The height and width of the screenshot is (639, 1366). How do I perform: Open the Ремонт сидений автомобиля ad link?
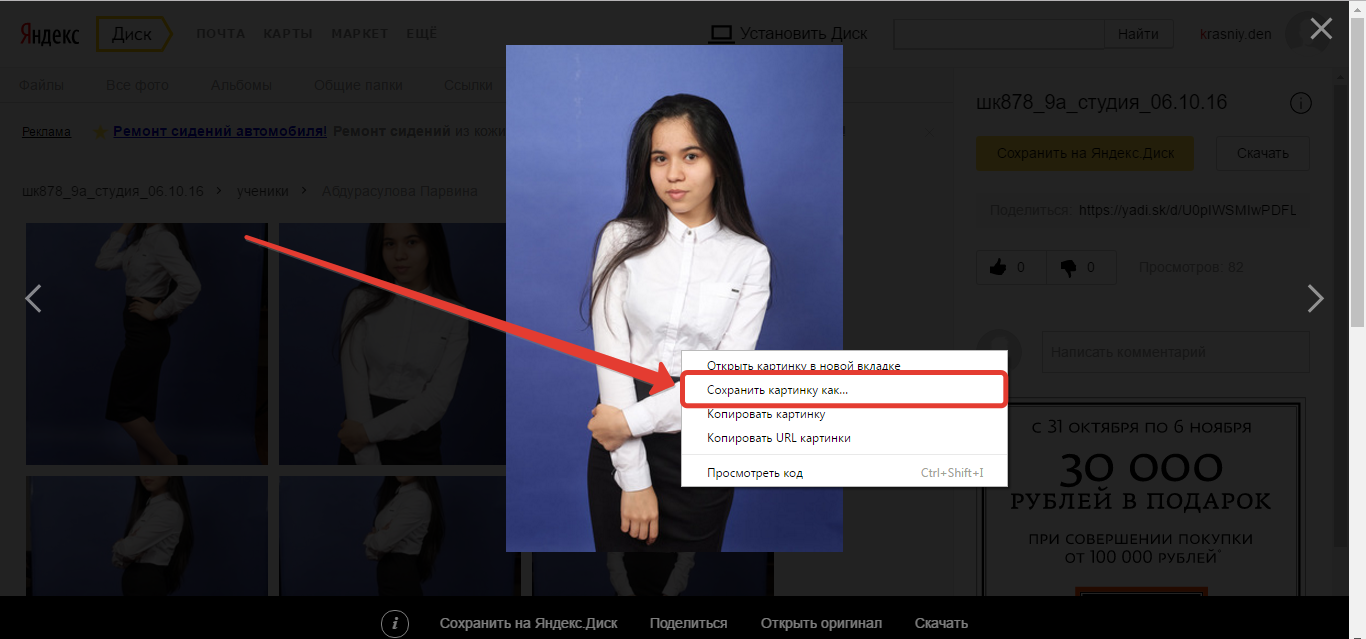click(x=220, y=131)
